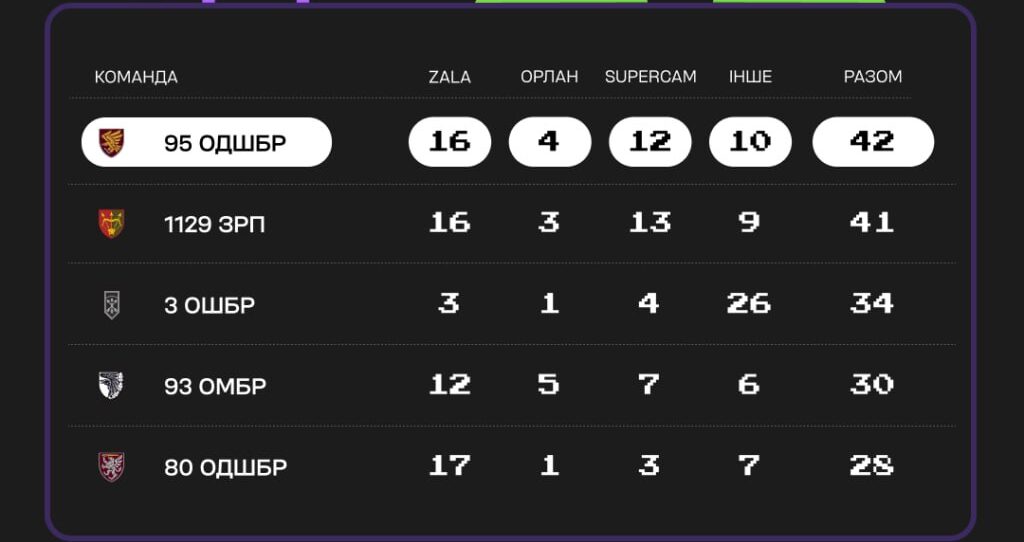Screen dimensions: 1024x542
Task: Click the РАЗОМ total column header
Action: coord(873,77)
